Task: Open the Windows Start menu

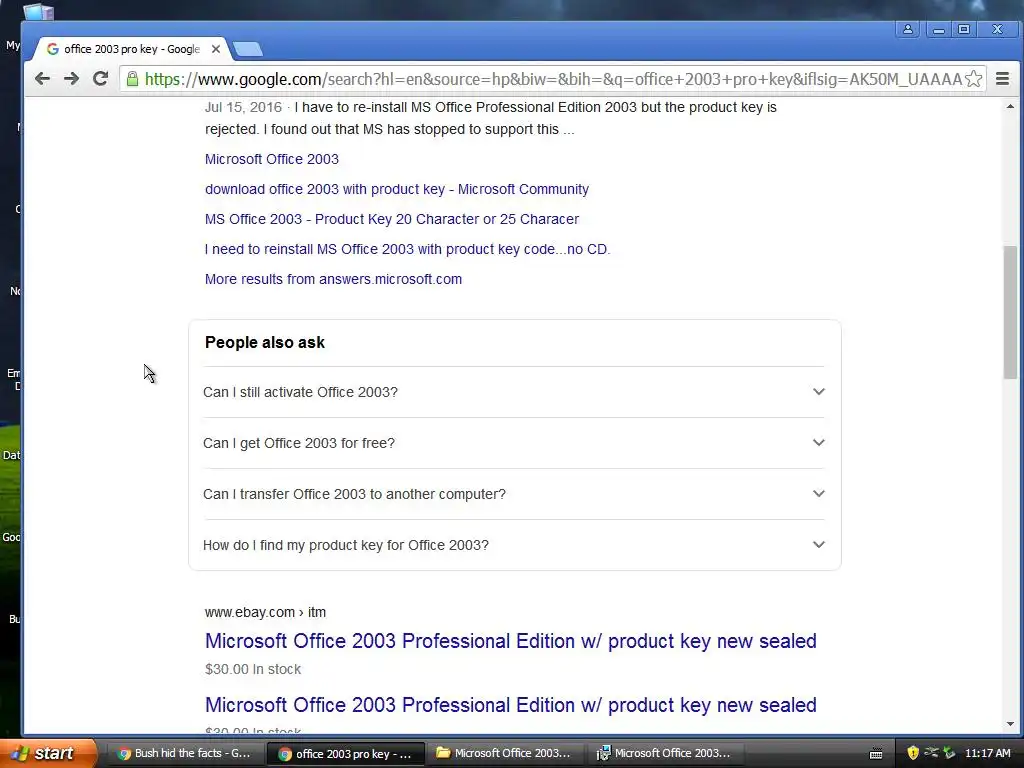Action: tap(48, 753)
